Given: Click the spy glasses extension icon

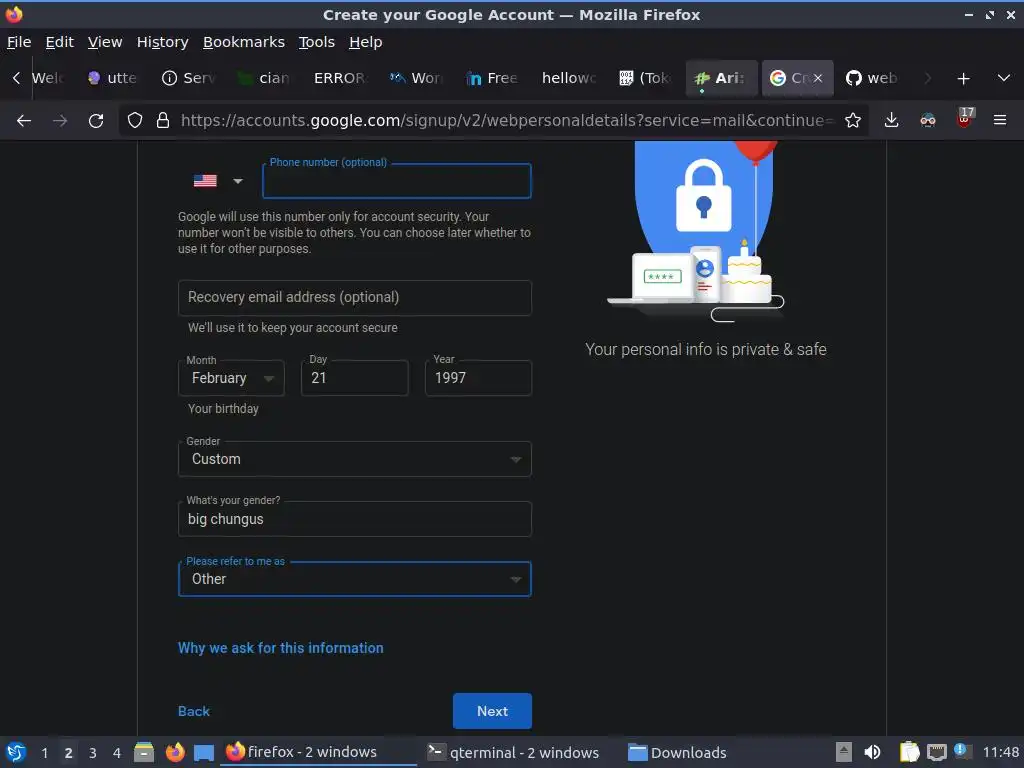Looking at the screenshot, I should (927, 120).
